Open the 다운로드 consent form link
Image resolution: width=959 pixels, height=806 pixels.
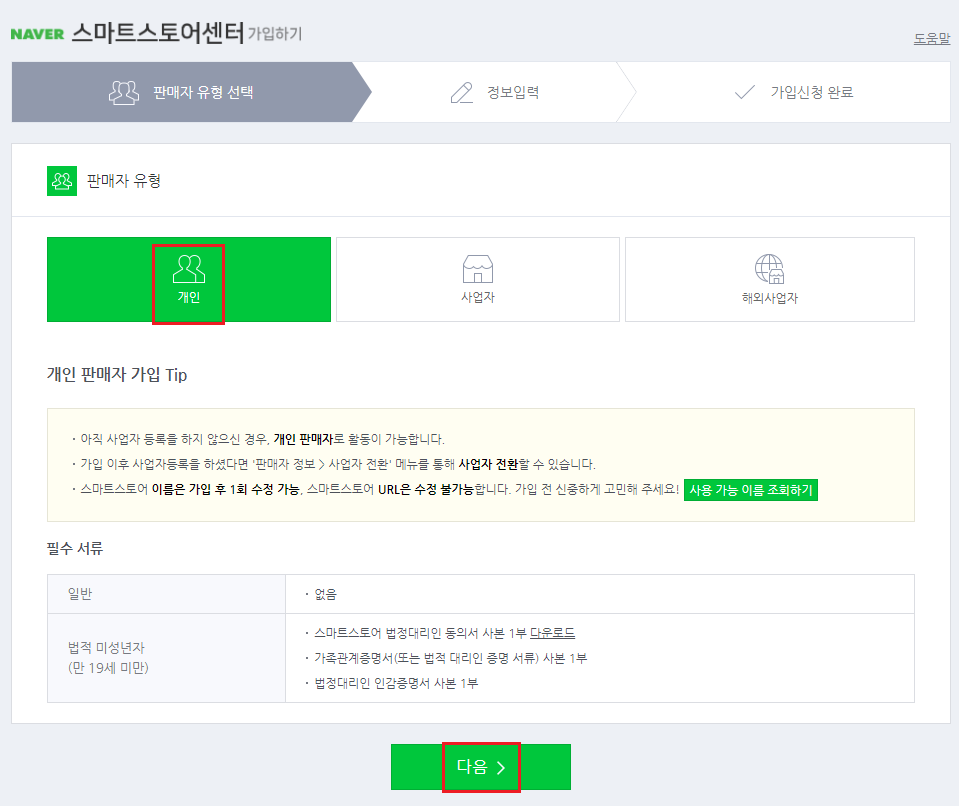click(552, 633)
